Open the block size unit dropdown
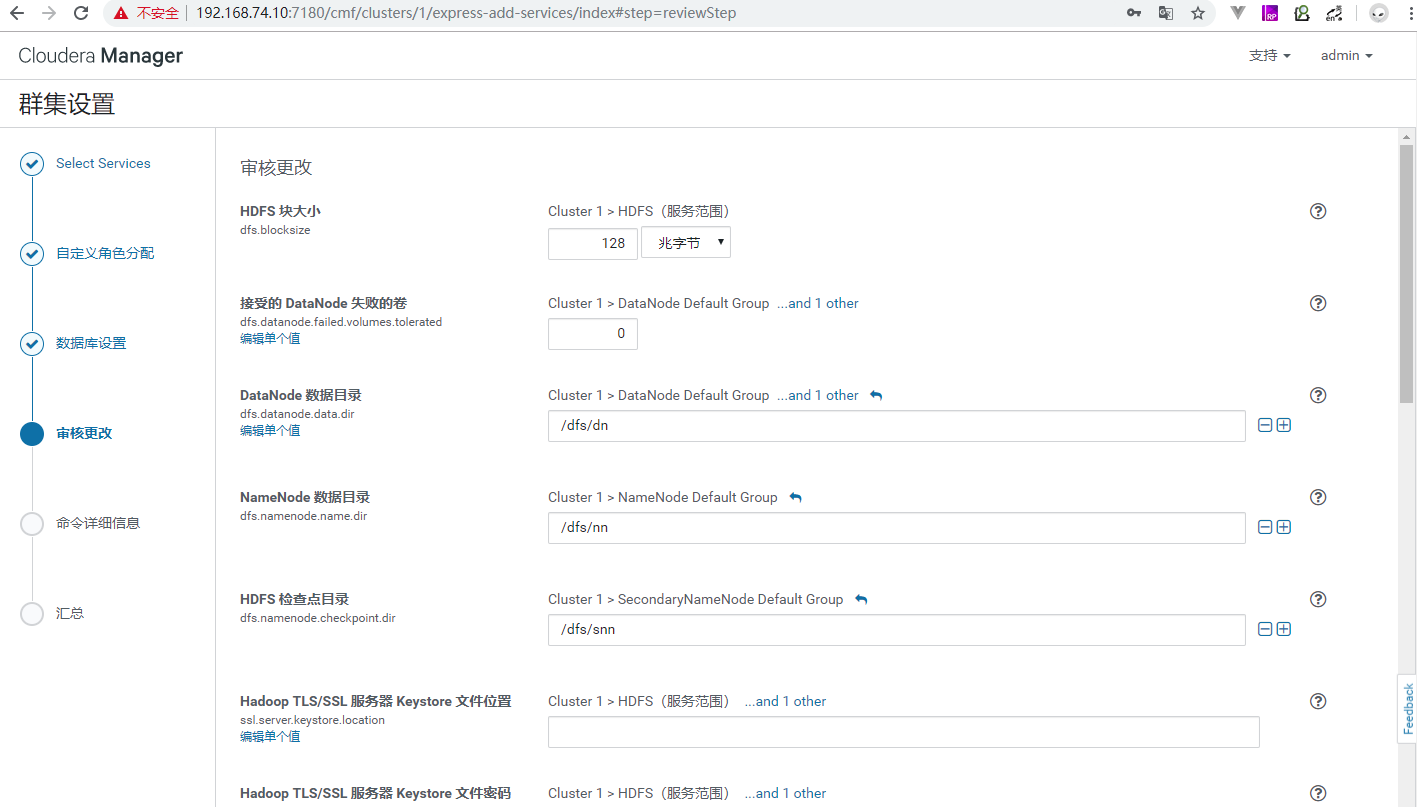Screen dimensions: 1417x807 686,243
